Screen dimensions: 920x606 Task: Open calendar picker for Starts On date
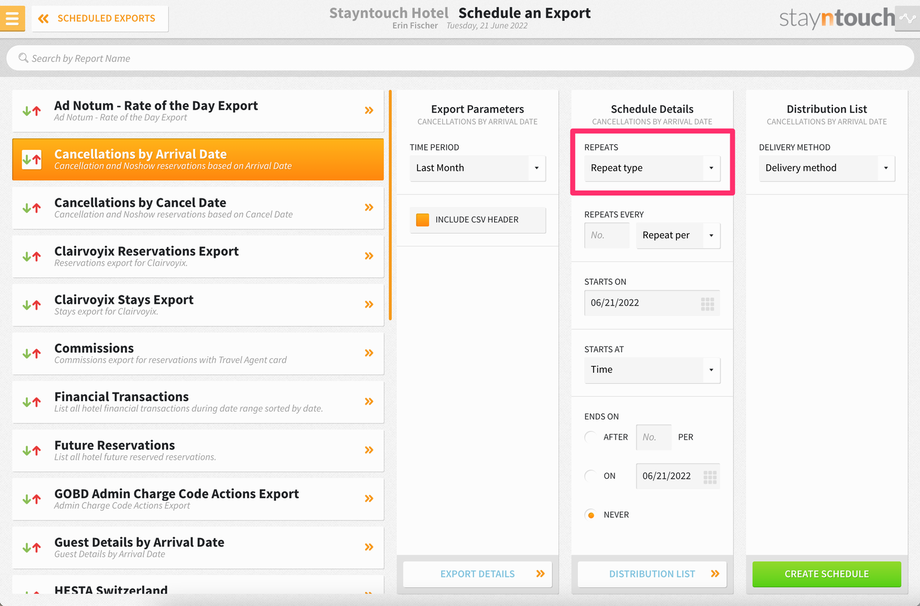pos(708,303)
